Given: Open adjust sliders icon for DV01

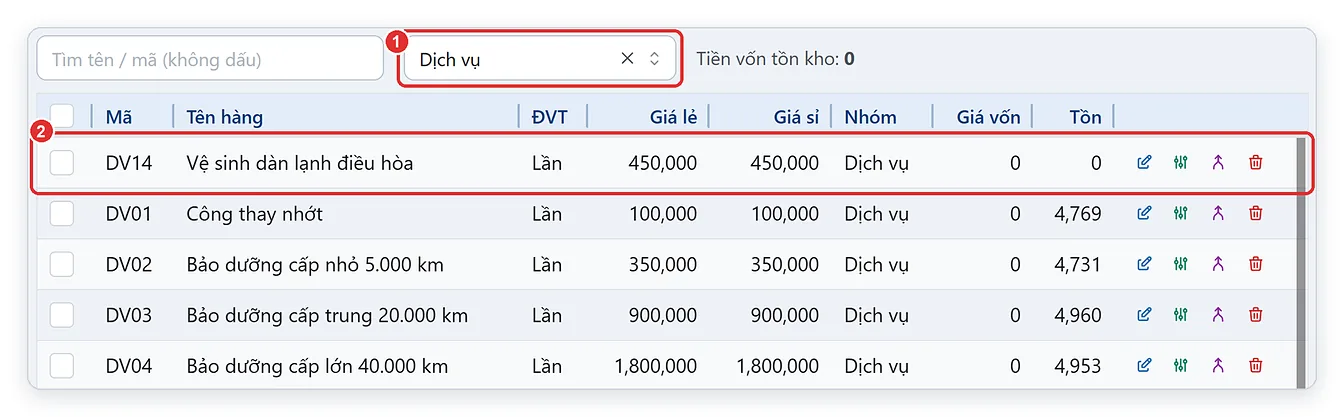Looking at the screenshot, I should click(1181, 213).
